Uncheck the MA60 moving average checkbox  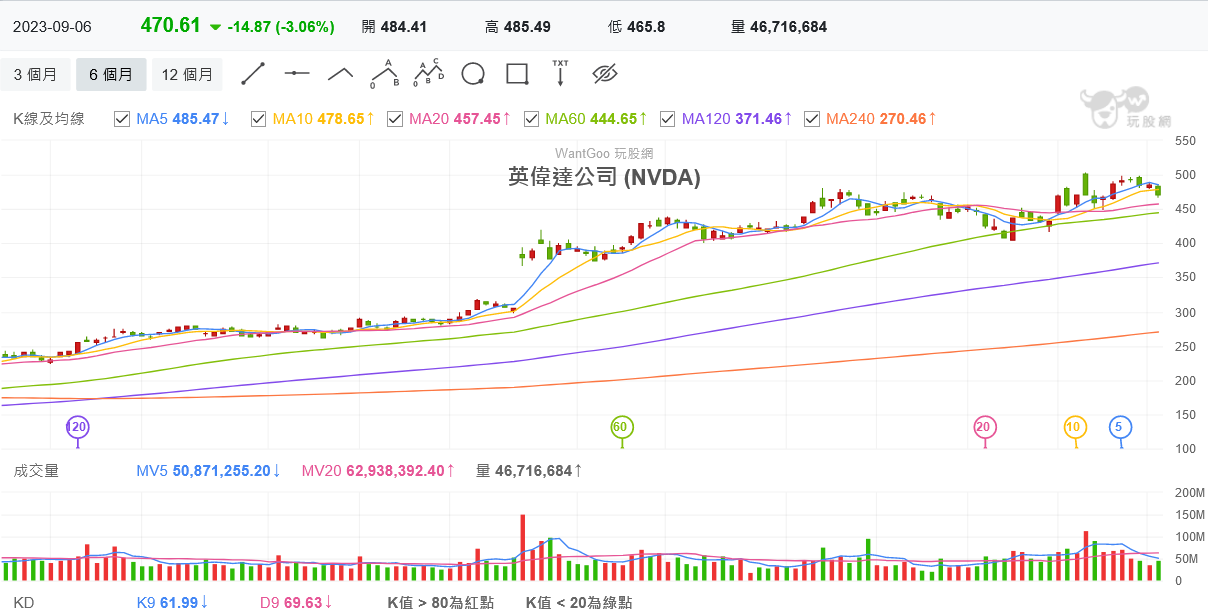[531, 119]
